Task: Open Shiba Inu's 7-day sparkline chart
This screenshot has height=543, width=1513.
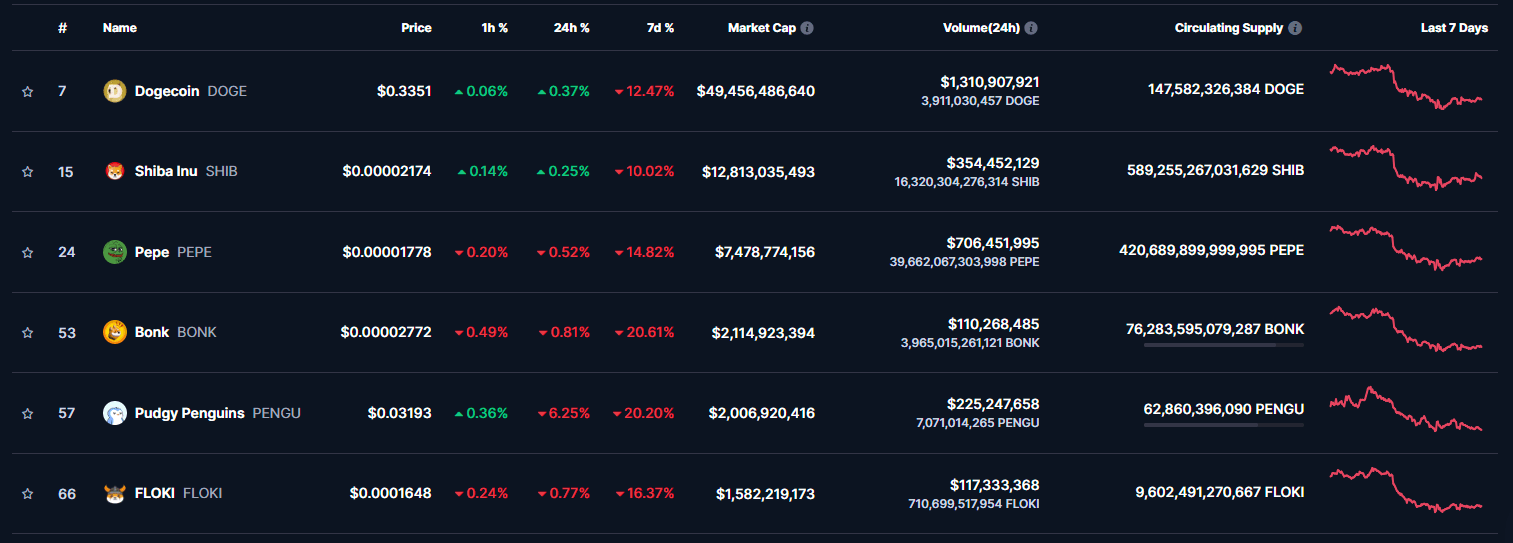Action: point(1406,168)
